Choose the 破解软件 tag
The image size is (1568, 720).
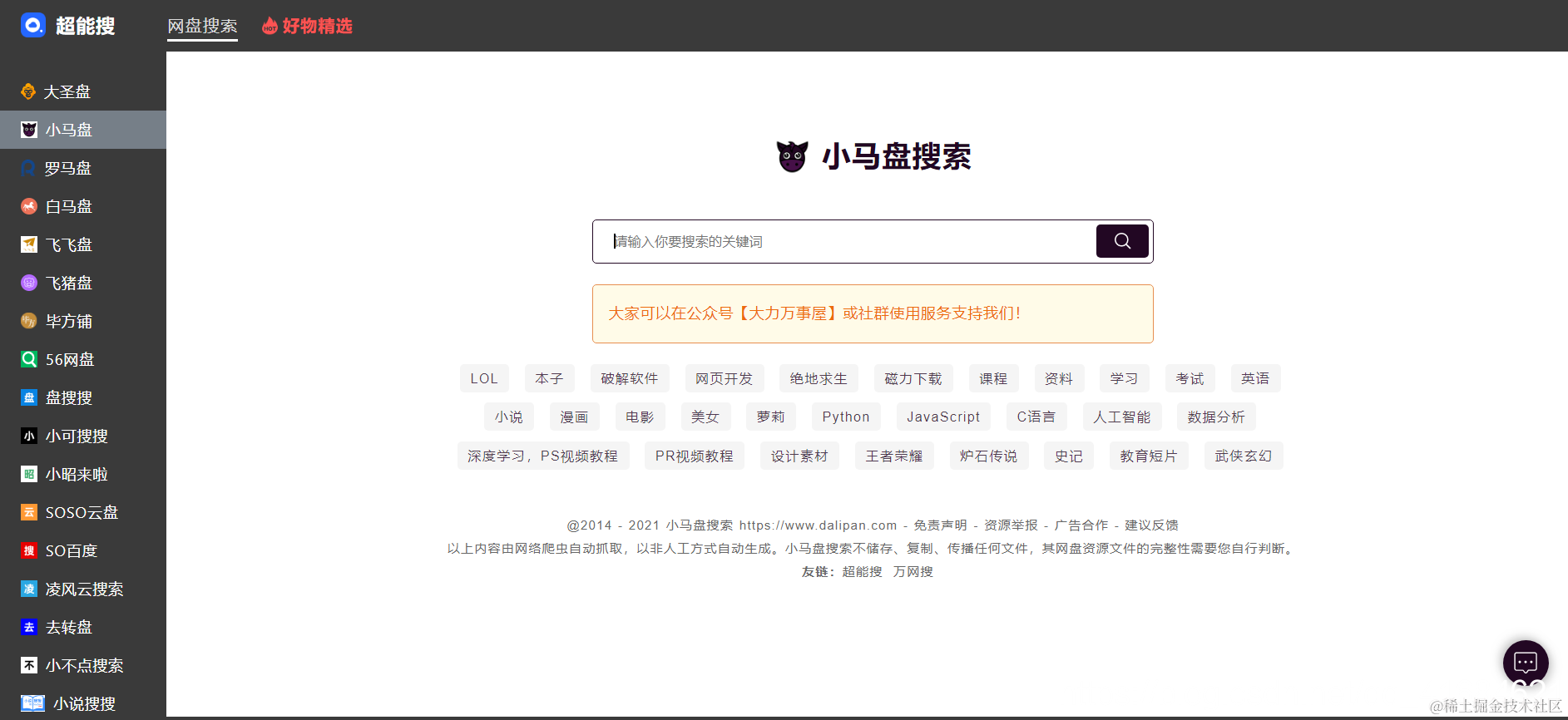coord(630,378)
